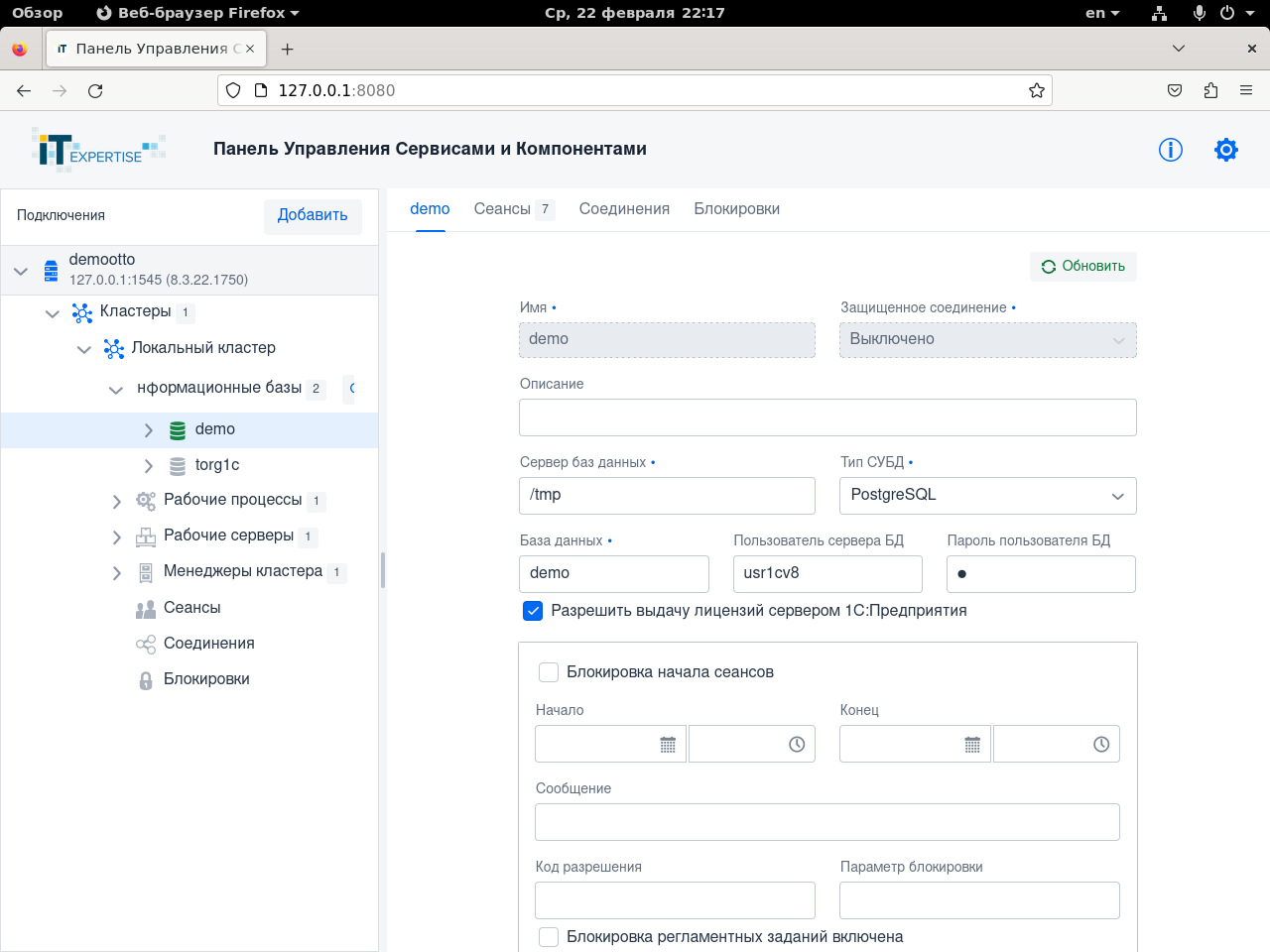Click the IT Expertise logo
The height and width of the screenshot is (952, 1270).
click(98, 150)
